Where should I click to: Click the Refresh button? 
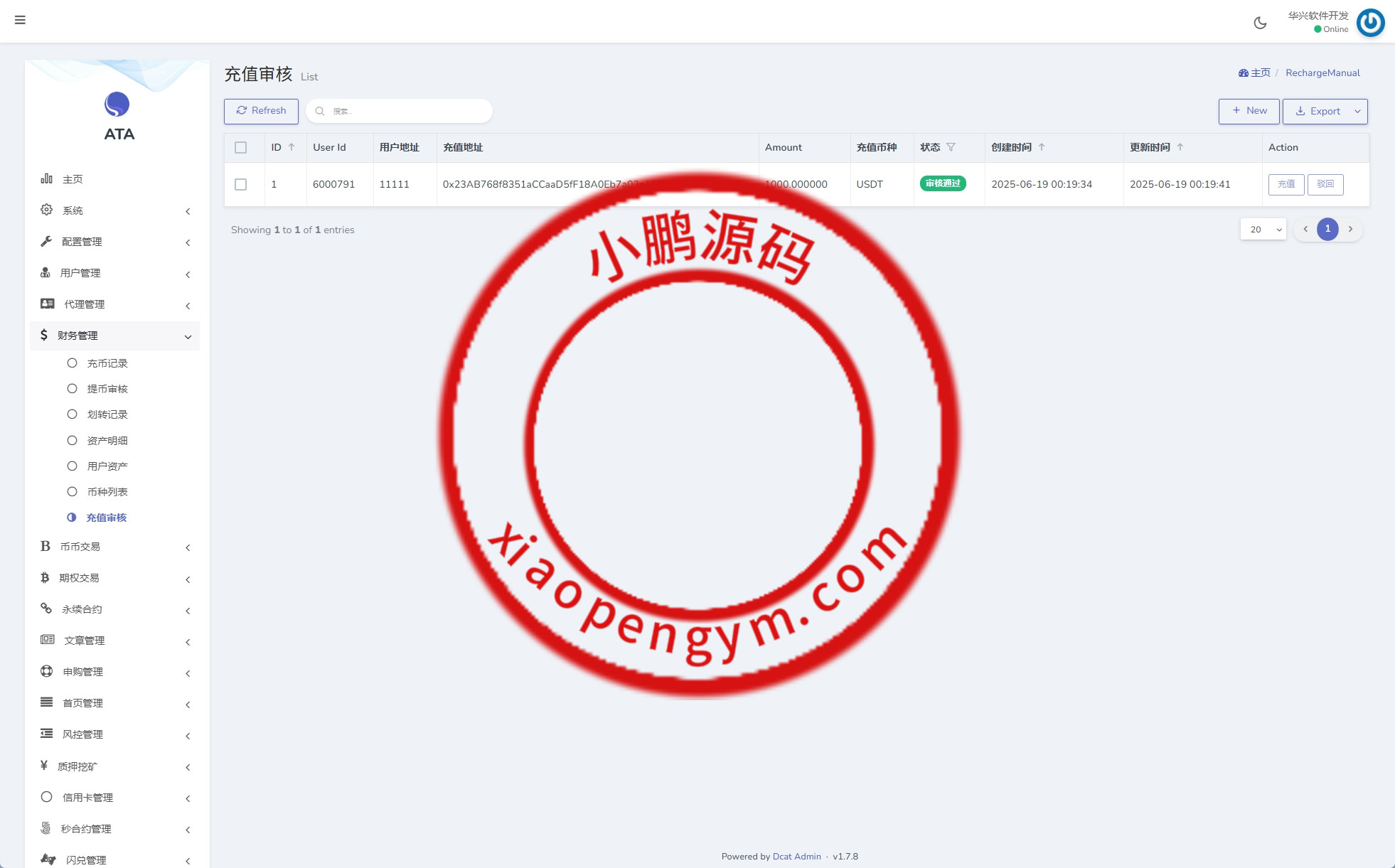click(261, 111)
